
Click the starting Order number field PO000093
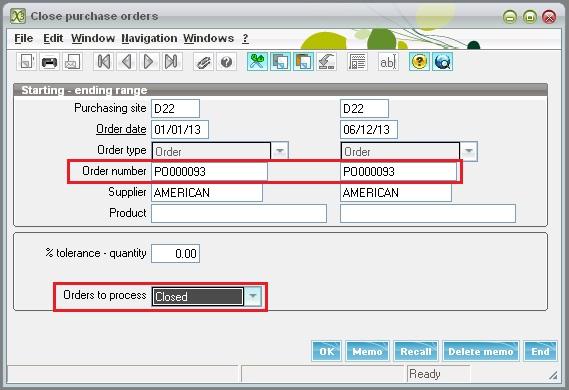(209, 171)
